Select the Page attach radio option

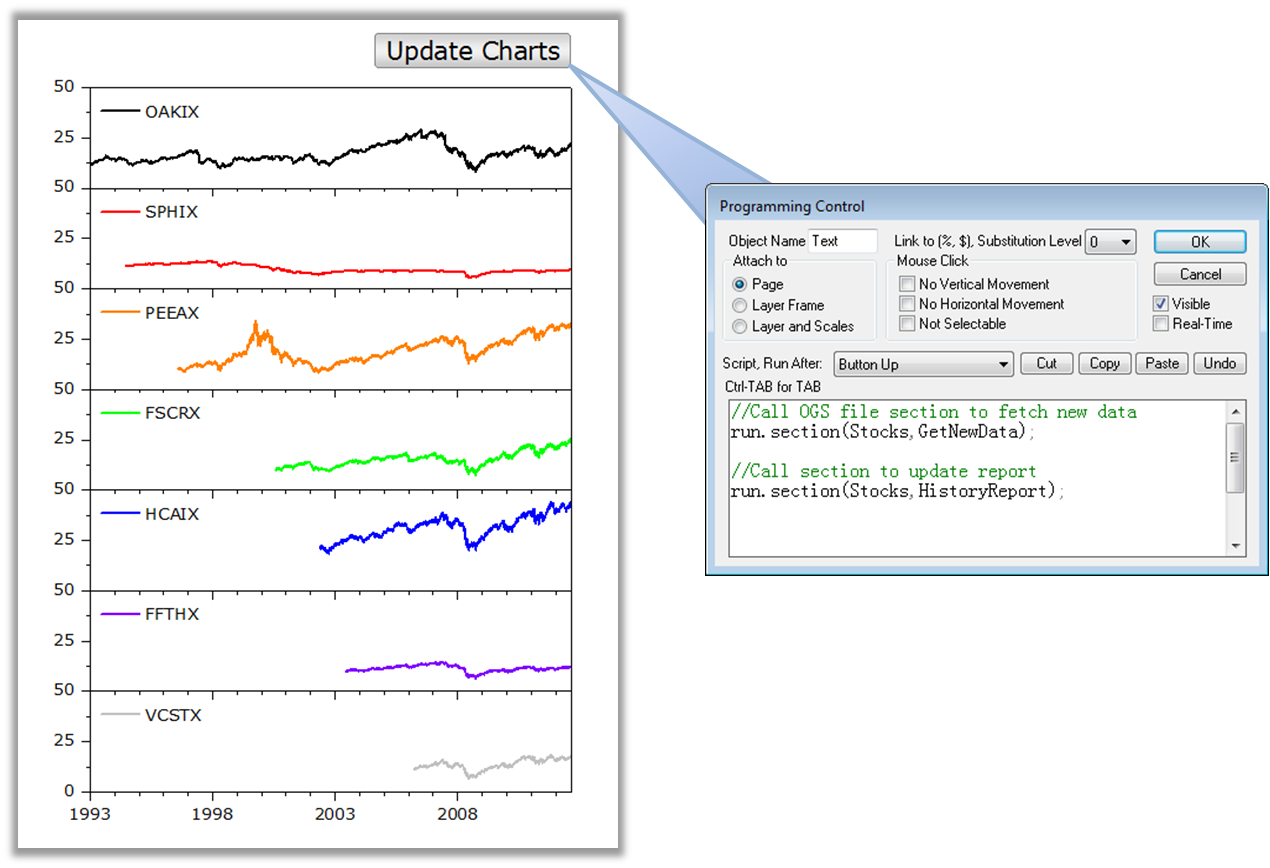tap(740, 285)
